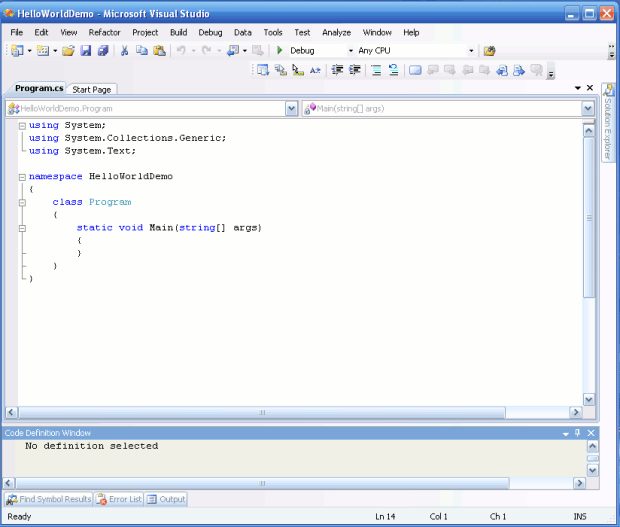Click the editor horizontal scrollbar right arrow

(576, 412)
